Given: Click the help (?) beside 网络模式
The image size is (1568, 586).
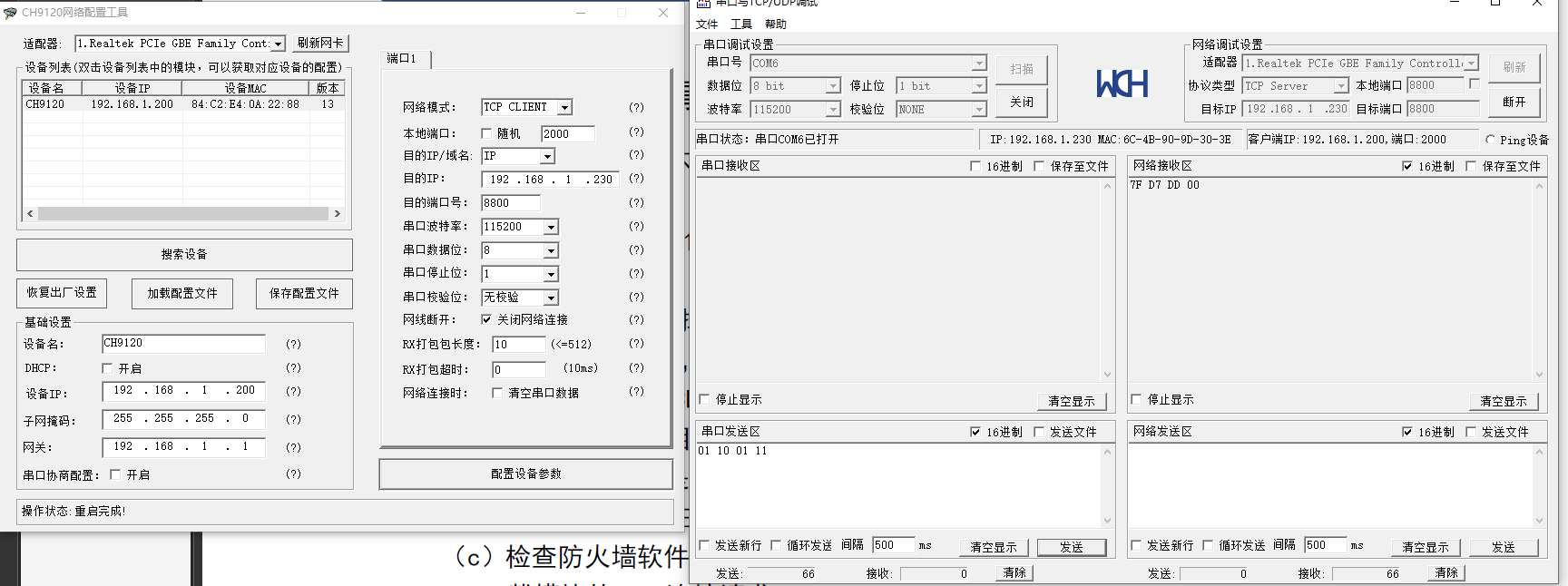Looking at the screenshot, I should click(636, 107).
